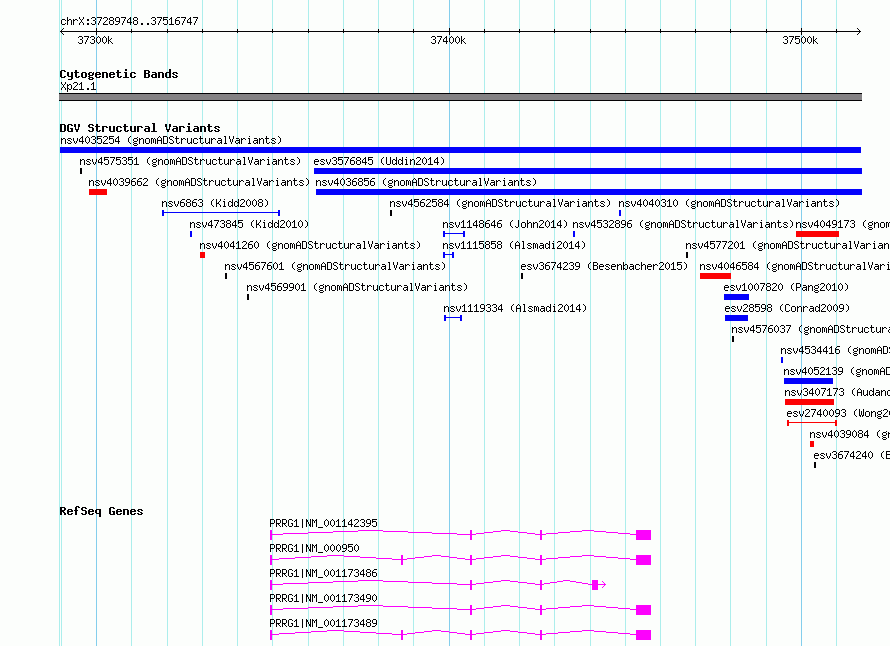Click last exon block of NM_001173486
The height and width of the screenshot is (646, 890).
[x=595, y=585]
